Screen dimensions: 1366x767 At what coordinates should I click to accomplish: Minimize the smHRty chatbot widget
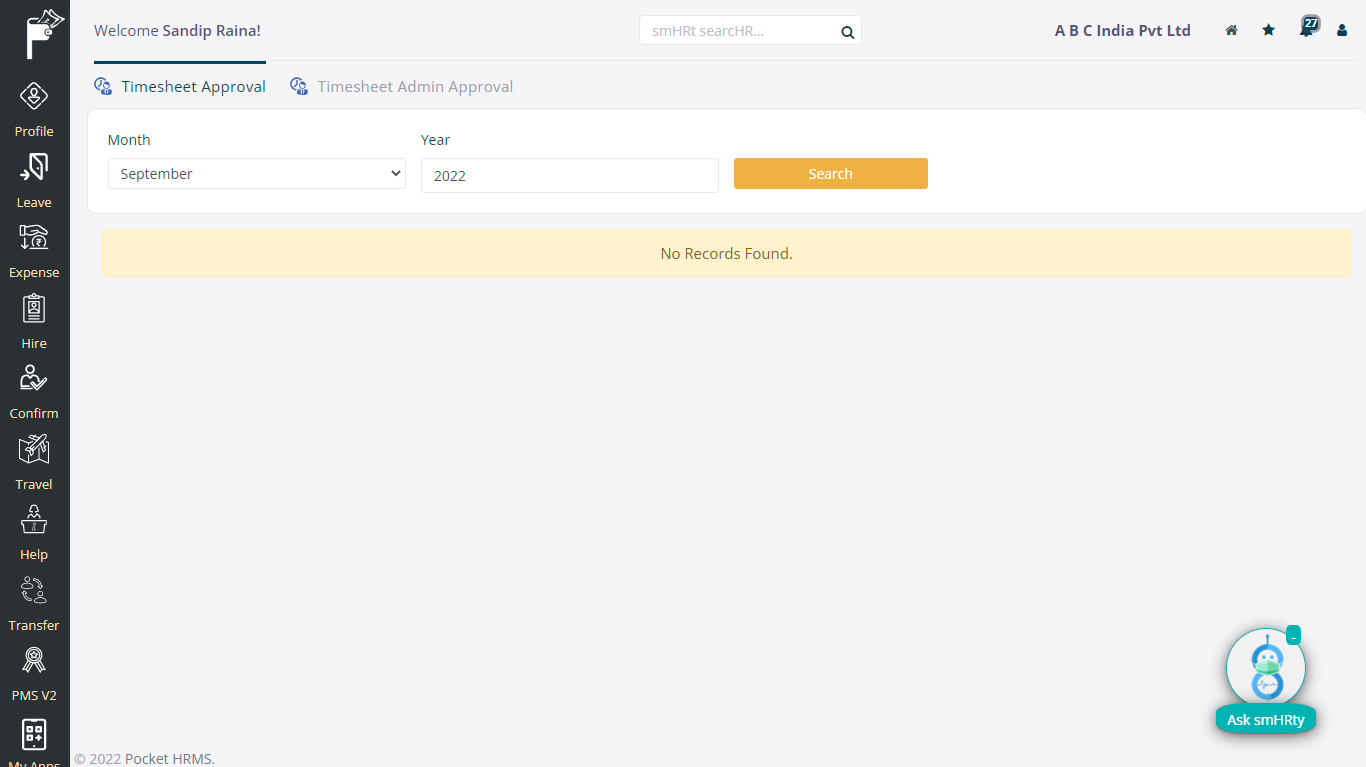coord(1293,635)
